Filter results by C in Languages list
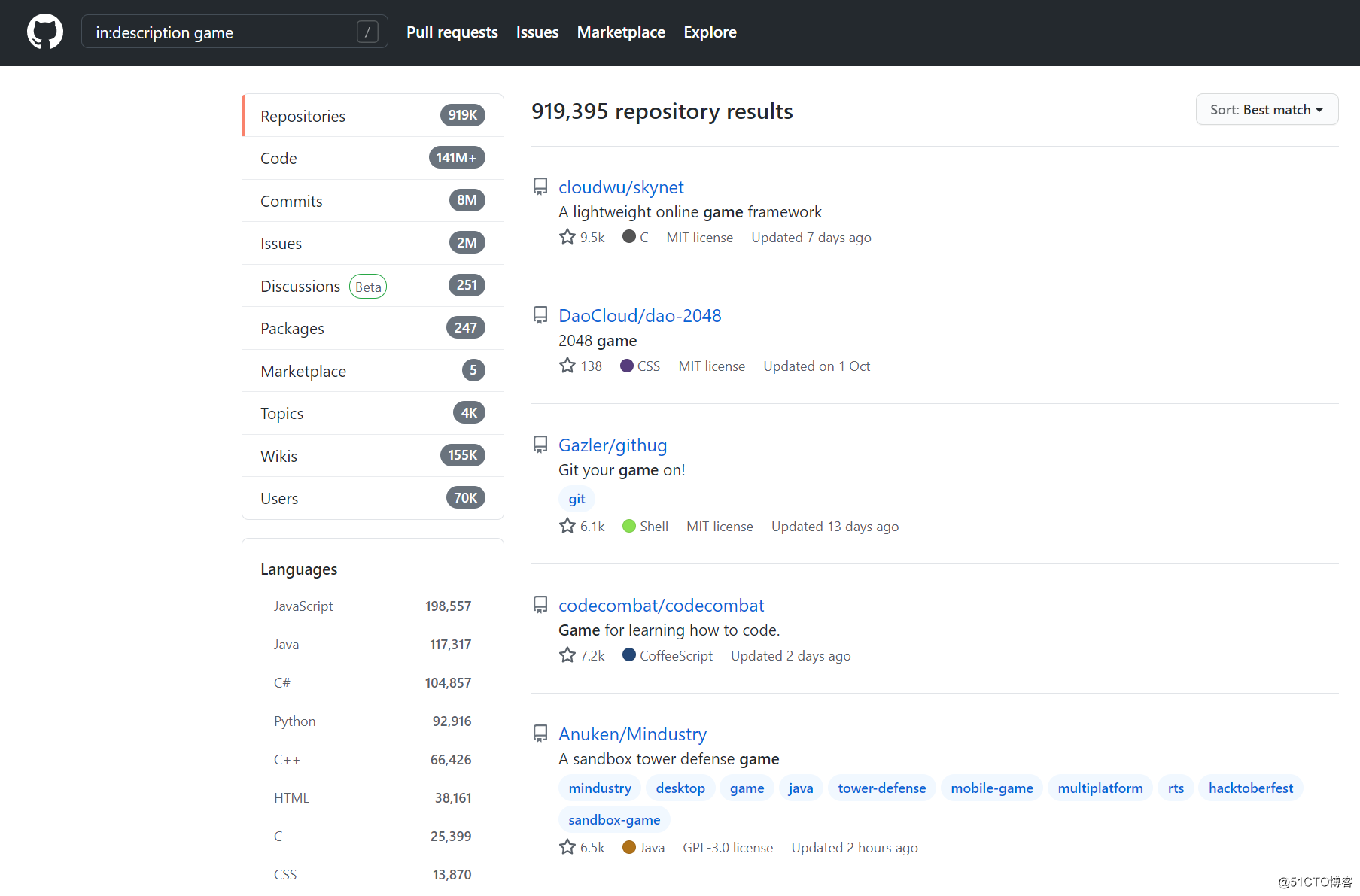The image size is (1360, 896). 373,837
